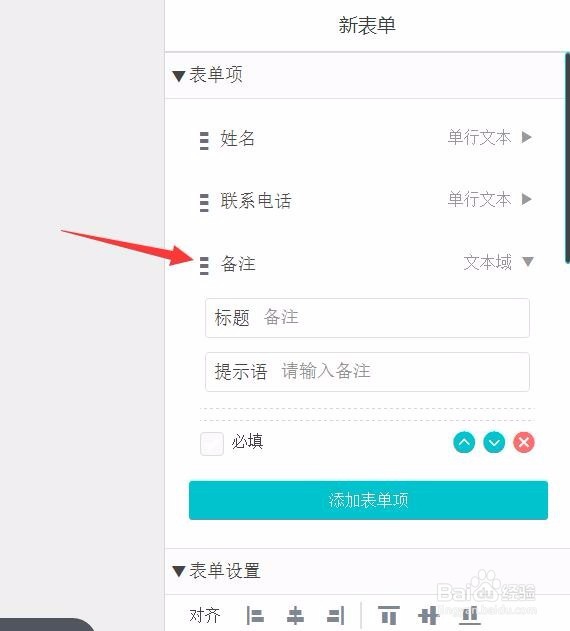Set vertical top alignment

point(388,615)
